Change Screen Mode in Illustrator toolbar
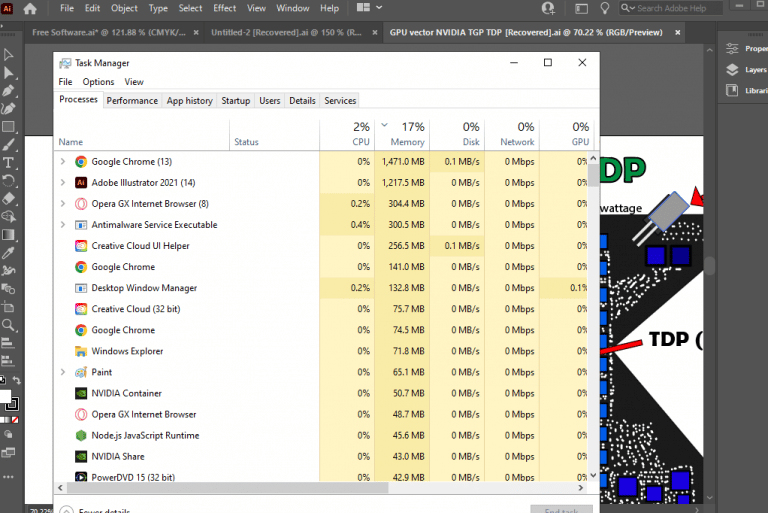The width and height of the screenshot is (768, 513). tap(8, 452)
